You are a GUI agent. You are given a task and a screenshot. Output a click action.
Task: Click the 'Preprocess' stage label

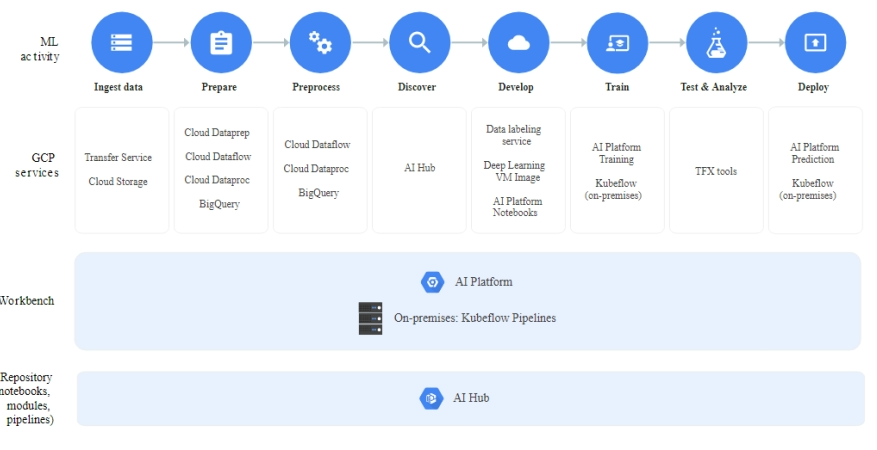pos(316,87)
